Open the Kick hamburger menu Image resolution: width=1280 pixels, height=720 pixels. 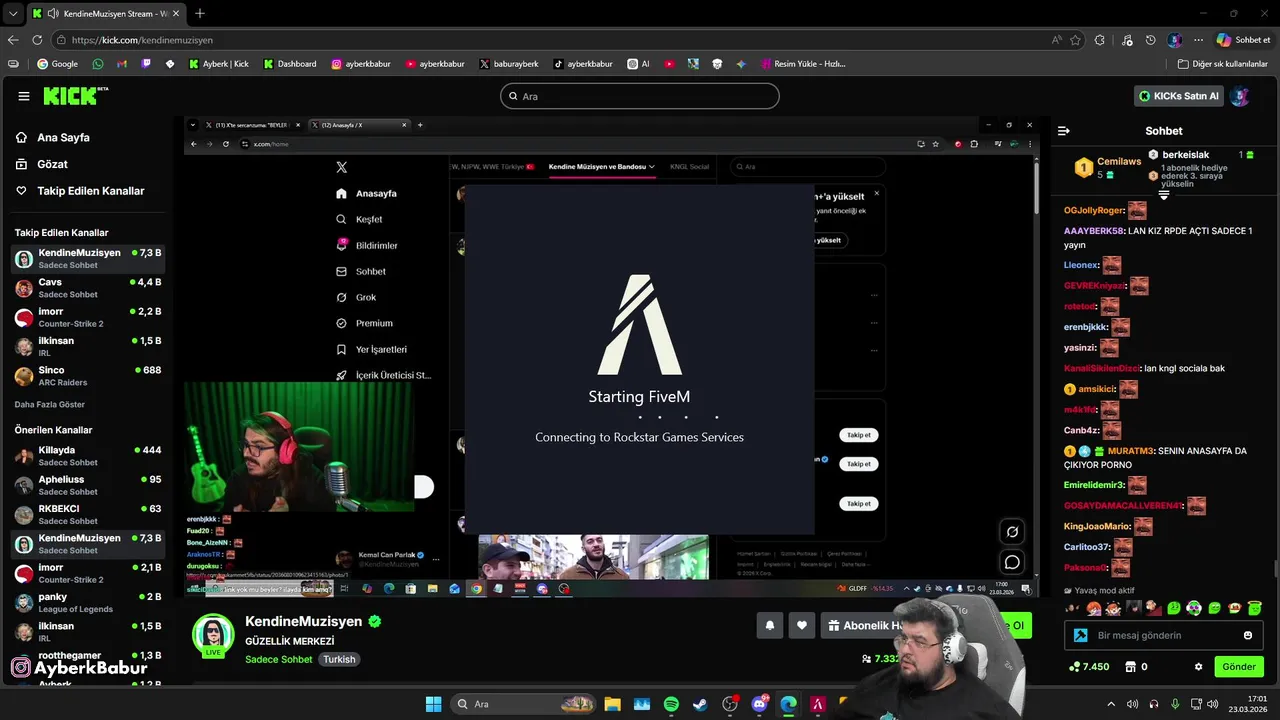24,96
